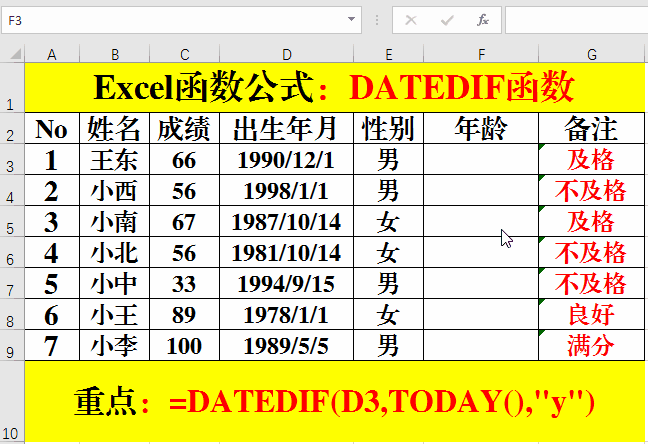Select the score cell '66'
648x444 pixels.
coord(184,159)
